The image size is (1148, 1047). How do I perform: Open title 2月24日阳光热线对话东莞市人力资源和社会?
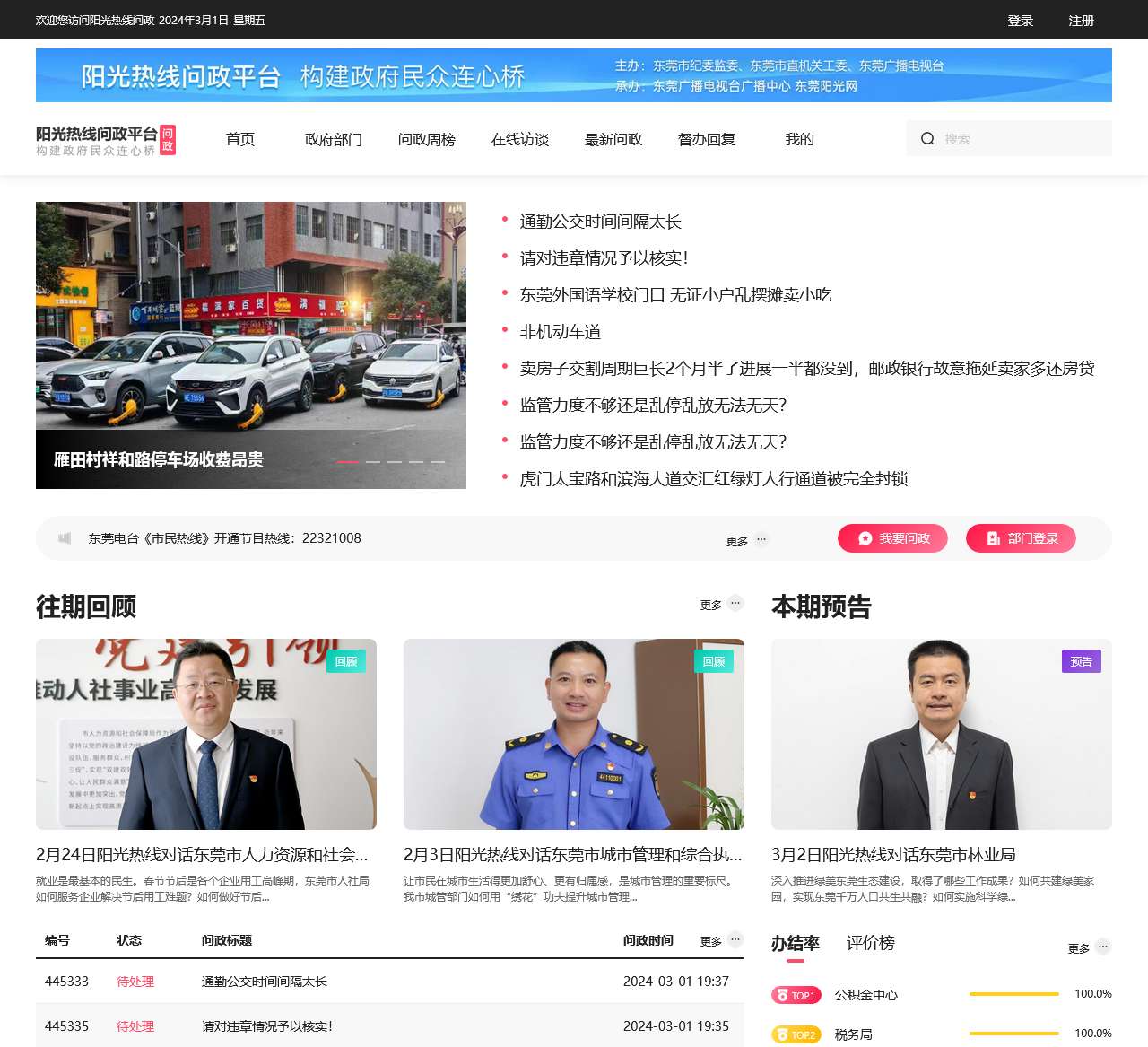[x=202, y=854]
